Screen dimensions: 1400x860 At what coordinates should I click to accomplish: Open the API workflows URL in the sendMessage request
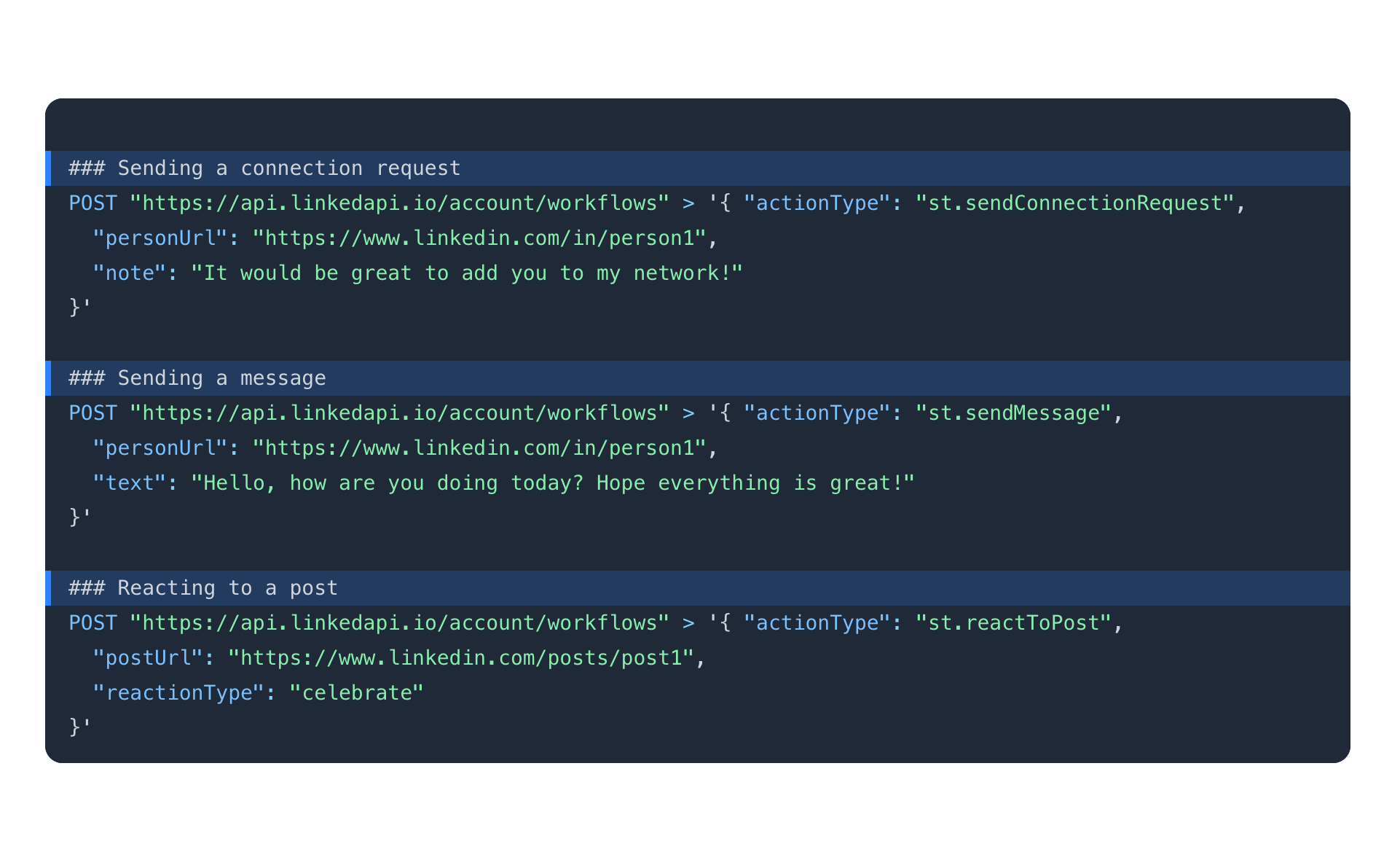pyautogui.click(x=399, y=413)
